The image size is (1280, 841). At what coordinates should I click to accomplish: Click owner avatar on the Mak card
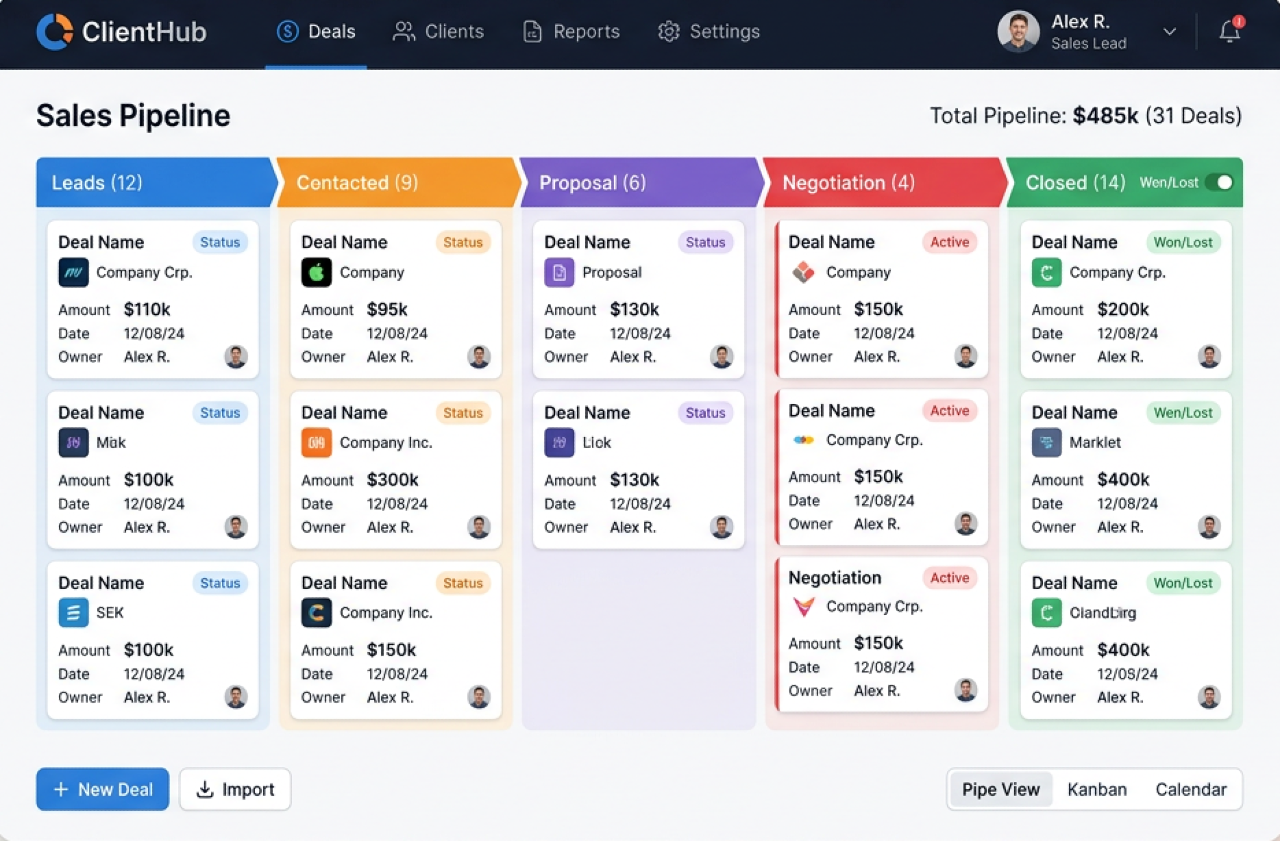(x=236, y=527)
